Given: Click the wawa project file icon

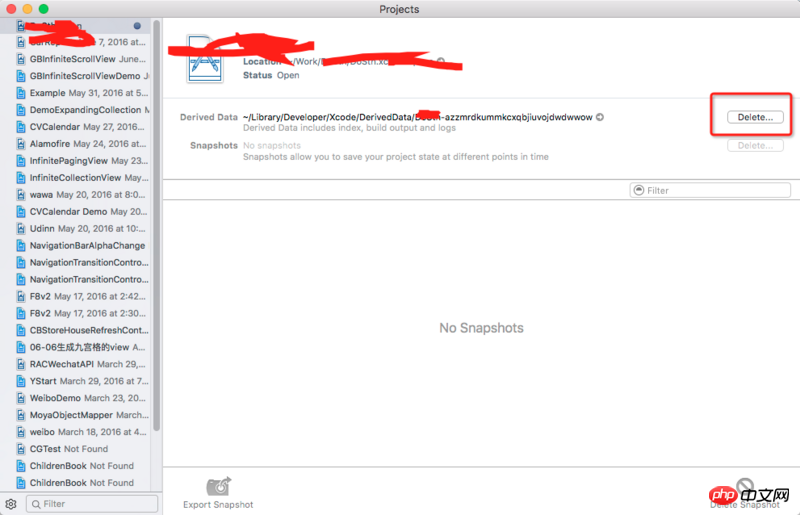Looking at the screenshot, I should click(21, 194).
